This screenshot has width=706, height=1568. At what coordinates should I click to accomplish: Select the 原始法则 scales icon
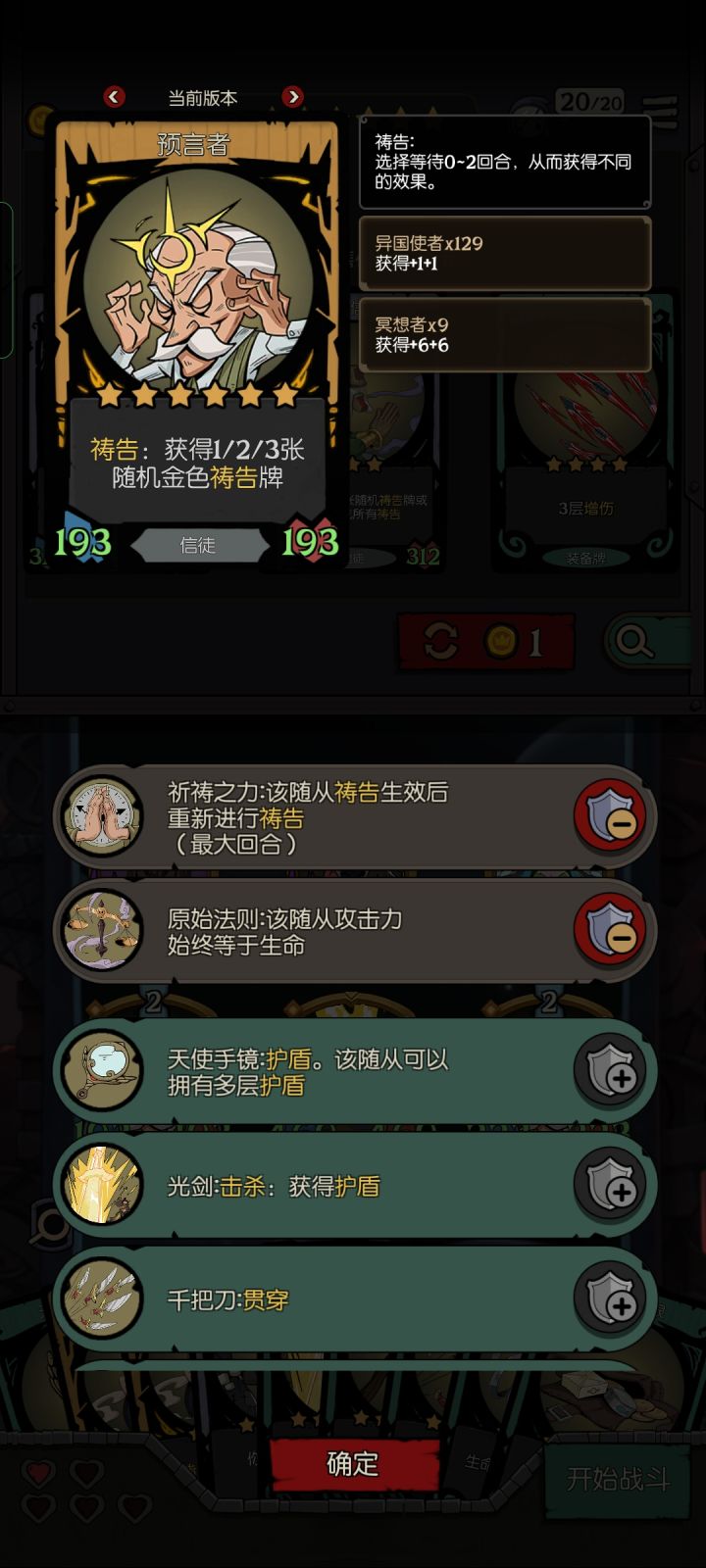(102, 931)
